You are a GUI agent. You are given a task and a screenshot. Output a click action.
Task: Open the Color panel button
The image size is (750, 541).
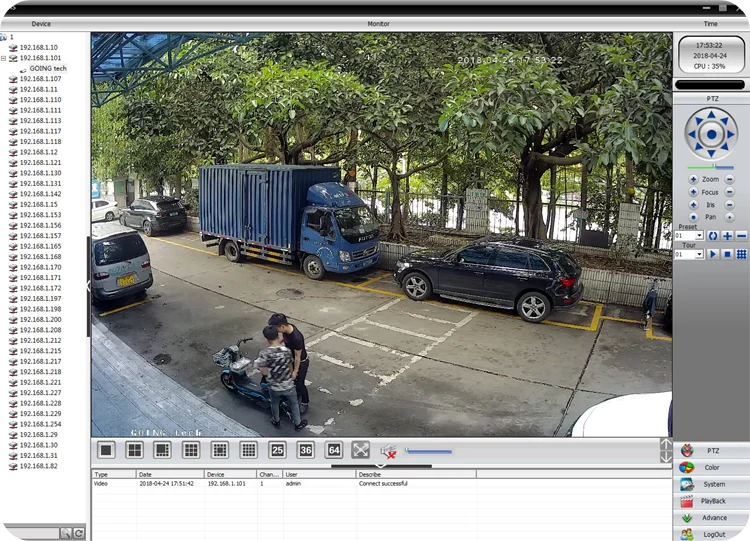pyautogui.click(x=711, y=467)
